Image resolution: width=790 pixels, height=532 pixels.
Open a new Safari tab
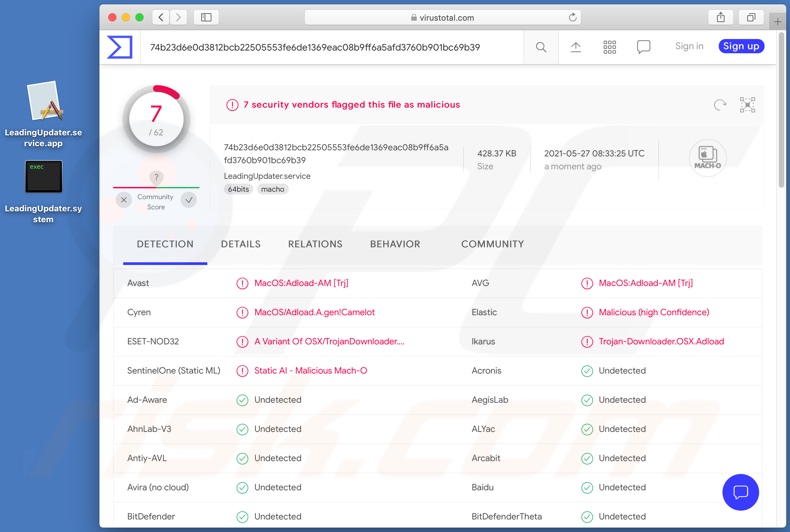tap(777, 21)
